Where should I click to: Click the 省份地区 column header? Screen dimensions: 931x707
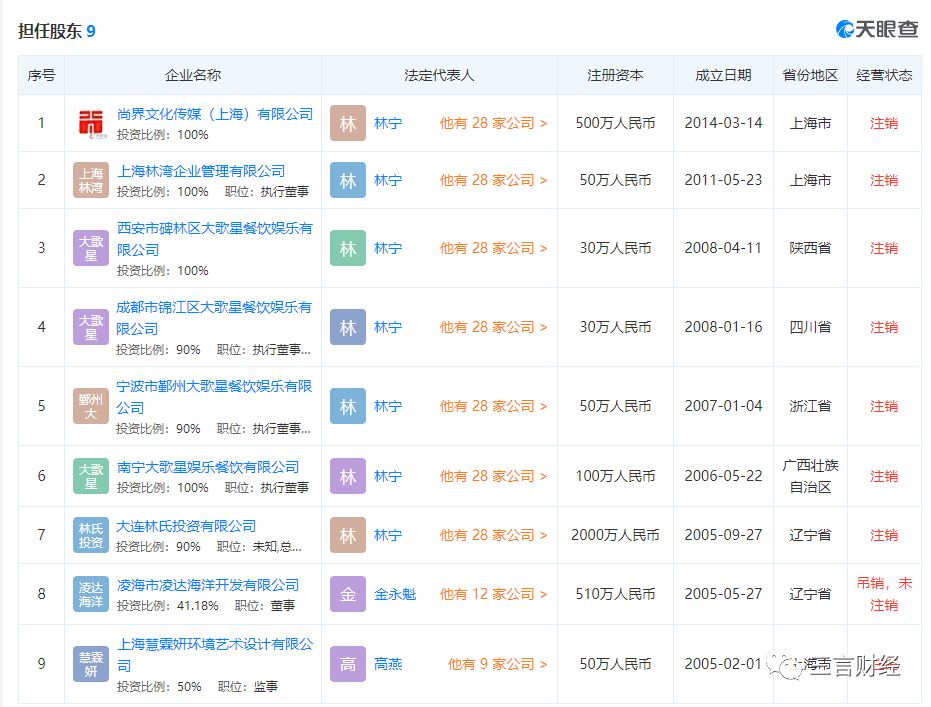click(x=810, y=75)
